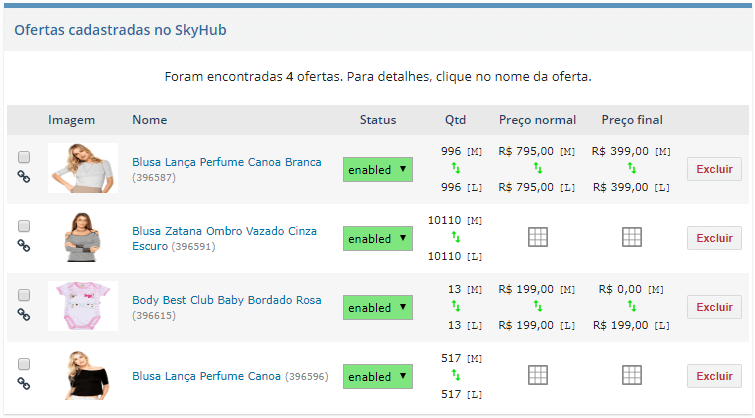Open enabled dropdown for offer 396596
This screenshot has width=755, height=418.
pyautogui.click(x=378, y=377)
